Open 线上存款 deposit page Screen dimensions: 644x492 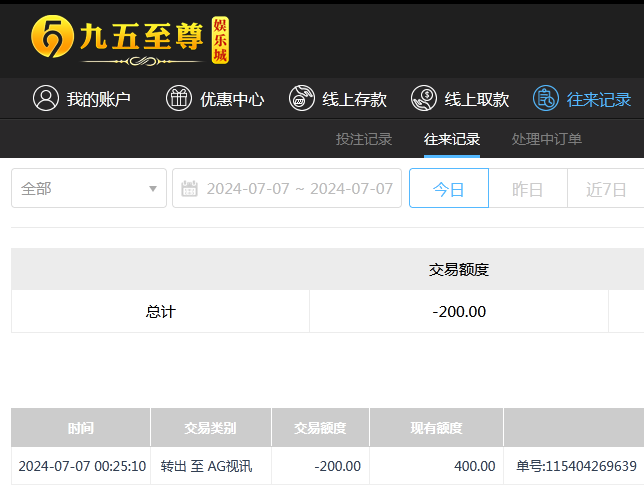click(338, 99)
